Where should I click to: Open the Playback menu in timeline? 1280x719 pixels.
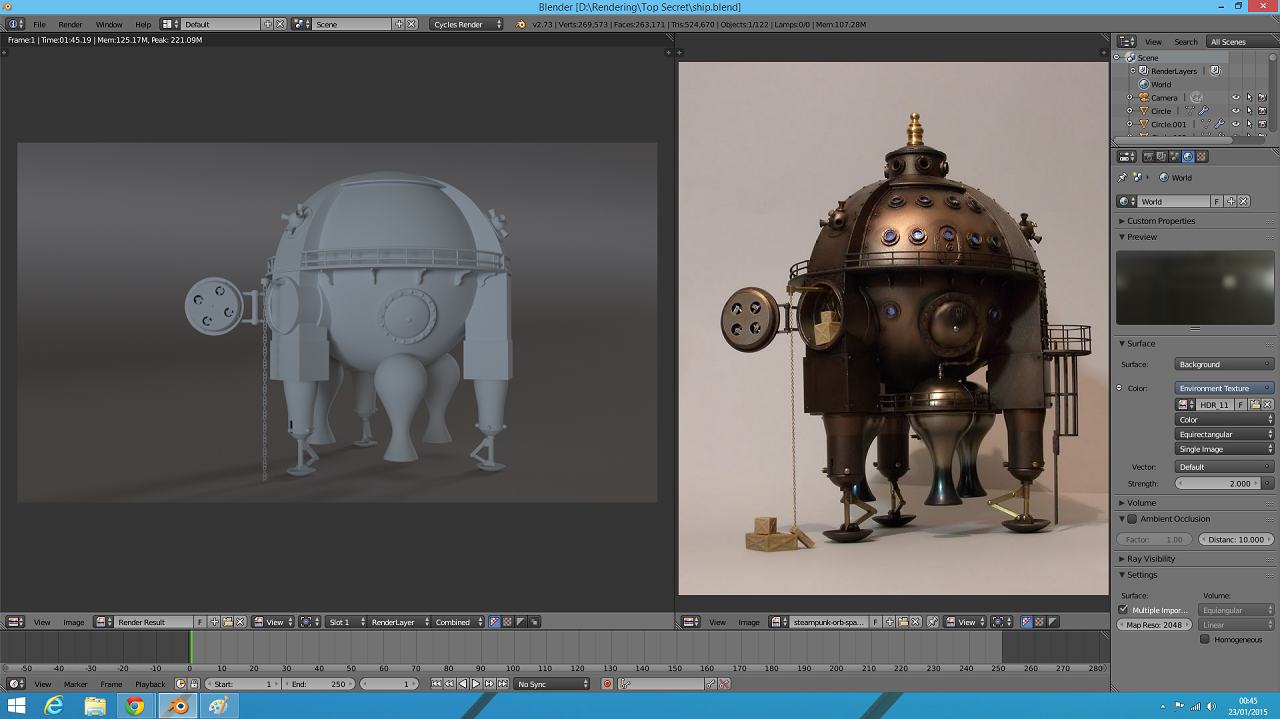[x=150, y=684]
